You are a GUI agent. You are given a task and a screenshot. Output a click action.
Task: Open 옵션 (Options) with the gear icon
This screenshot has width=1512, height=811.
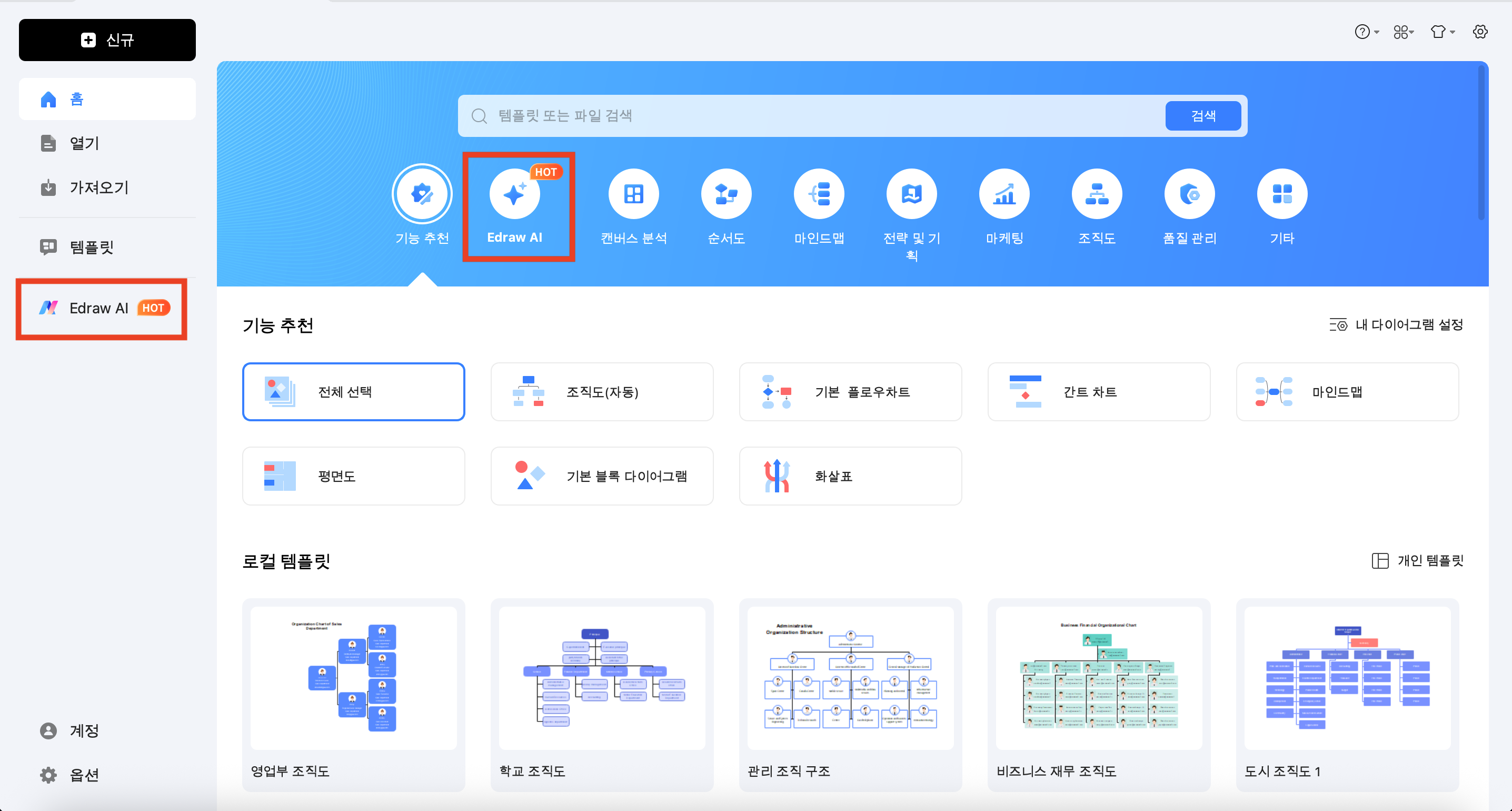pyautogui.click(x=107, y=775)
